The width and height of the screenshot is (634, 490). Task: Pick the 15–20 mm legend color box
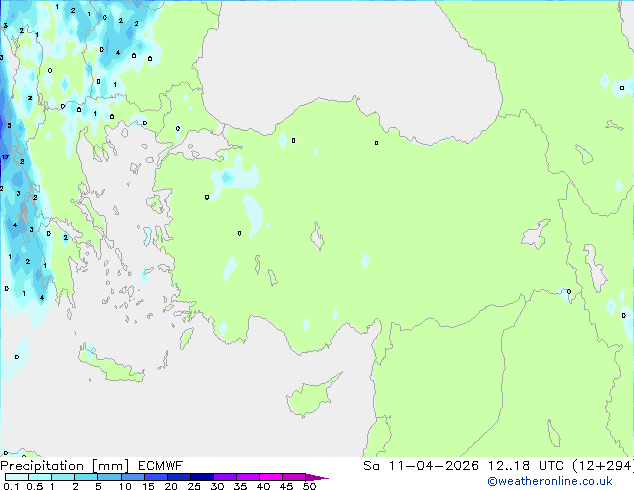(155, 477)
